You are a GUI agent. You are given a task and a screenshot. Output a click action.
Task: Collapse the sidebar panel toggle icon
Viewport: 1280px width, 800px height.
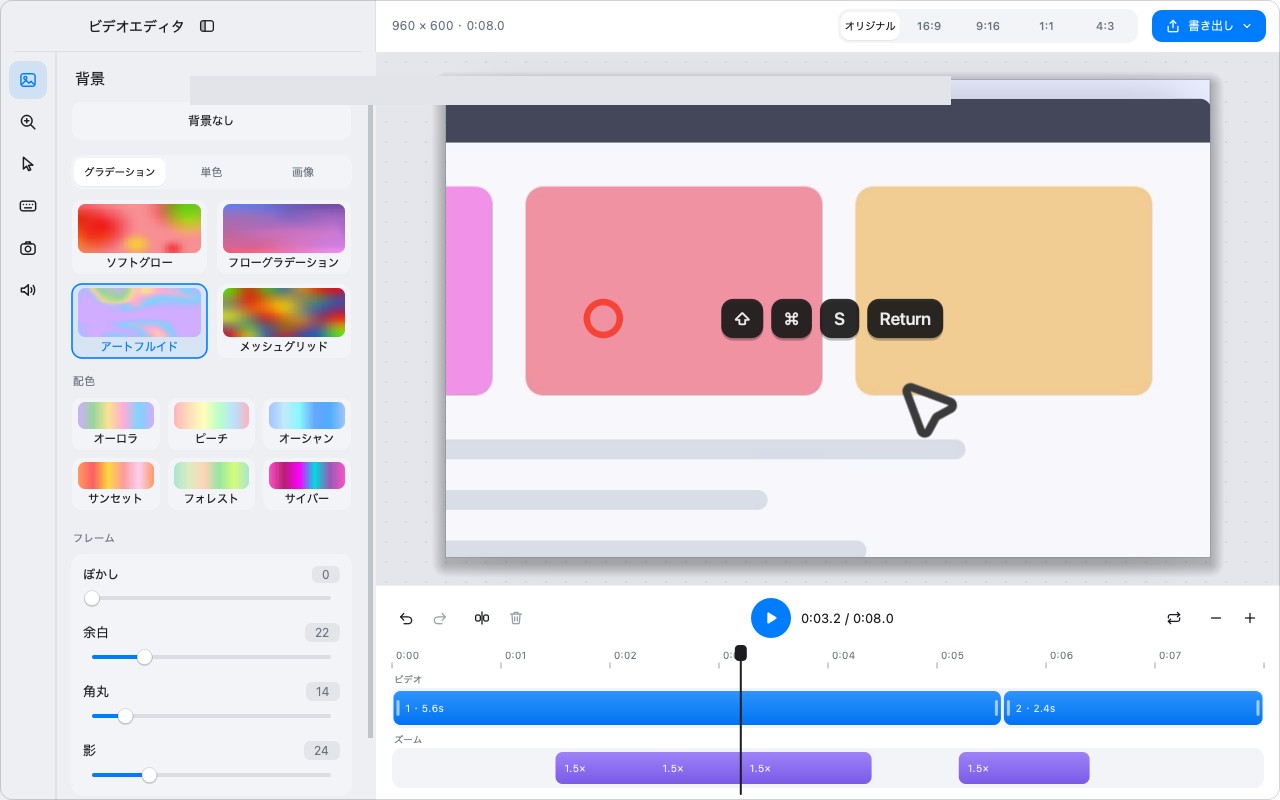coord(207,26)
